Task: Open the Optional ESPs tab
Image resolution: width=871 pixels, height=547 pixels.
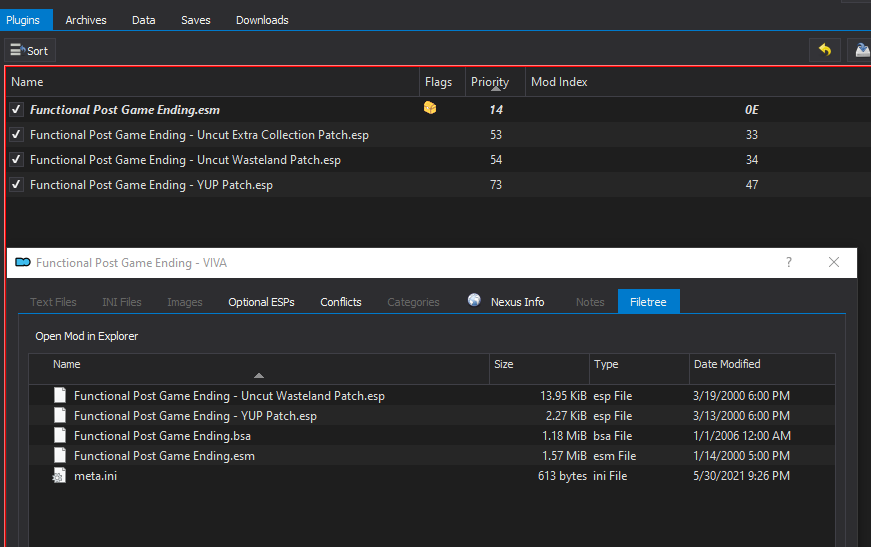Action: tap(261, 302)
